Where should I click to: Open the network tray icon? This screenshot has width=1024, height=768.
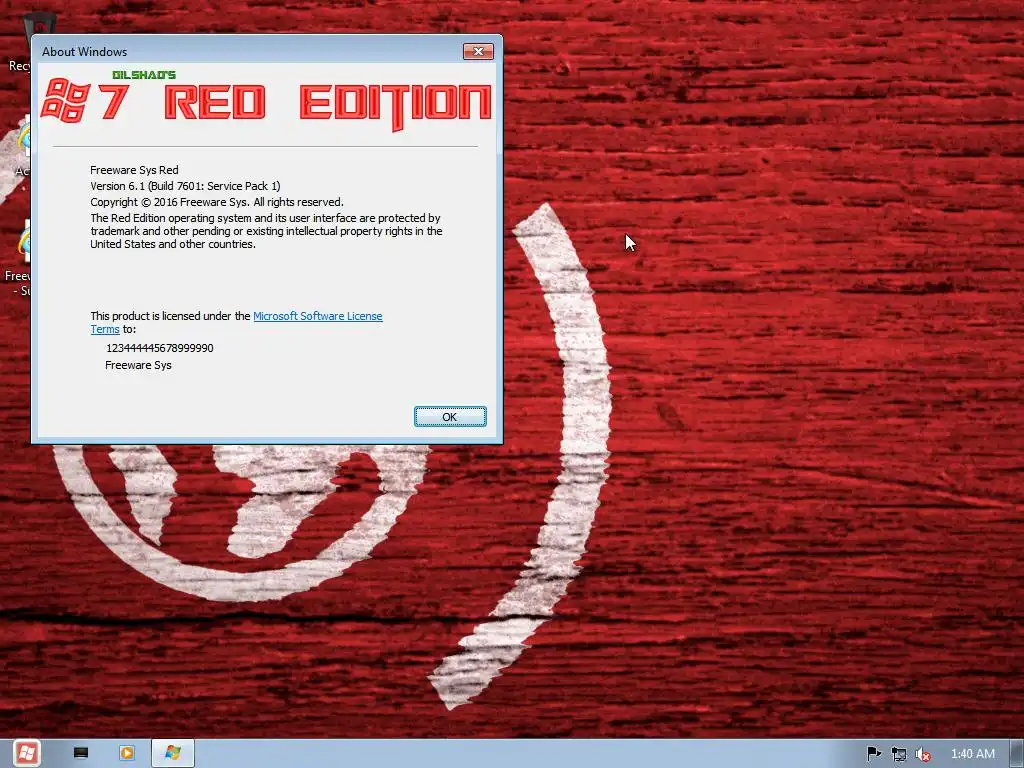899,754
